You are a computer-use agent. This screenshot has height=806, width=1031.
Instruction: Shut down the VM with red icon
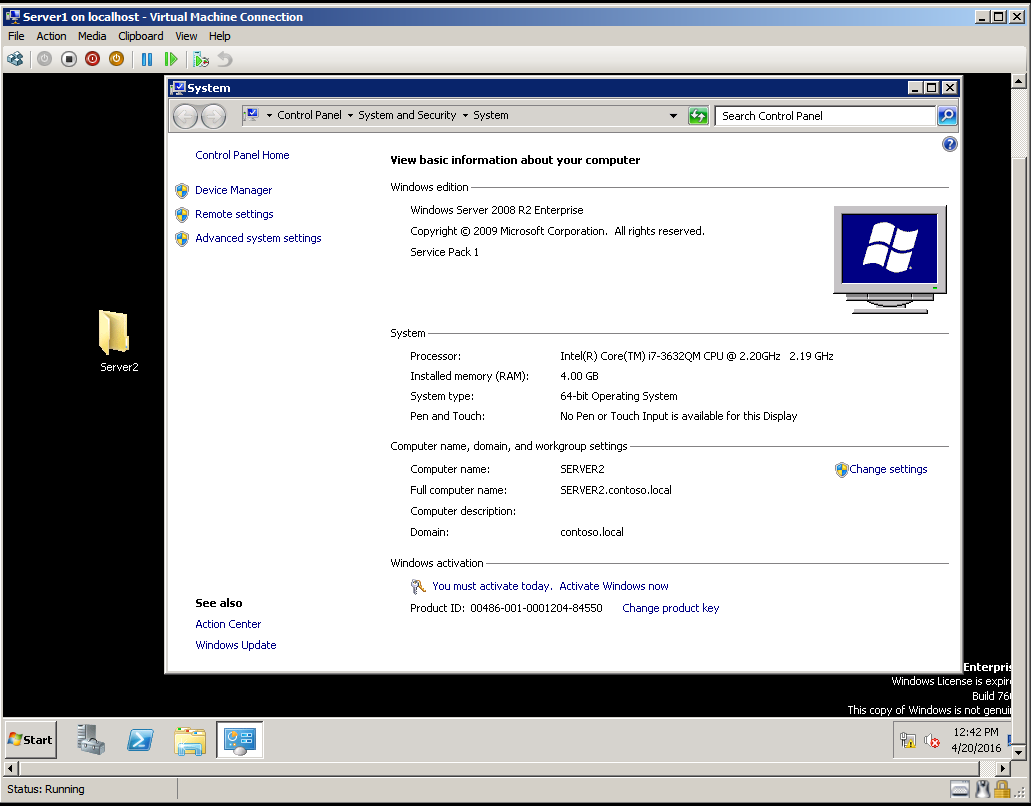pos(92,59)
